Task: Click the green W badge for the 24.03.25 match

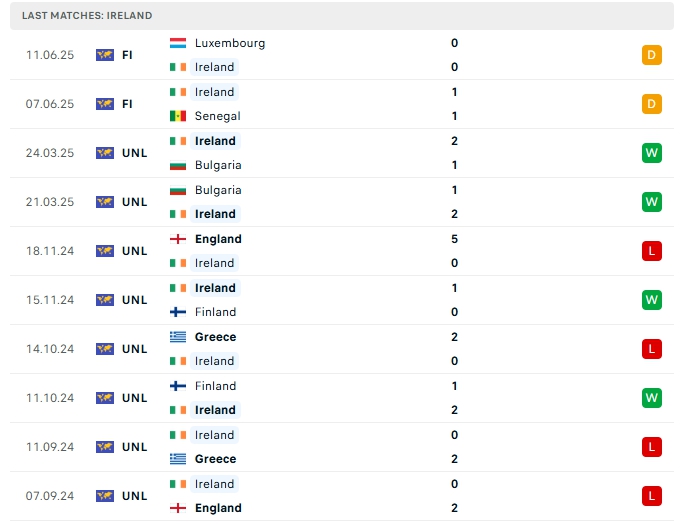Action: 652,153
